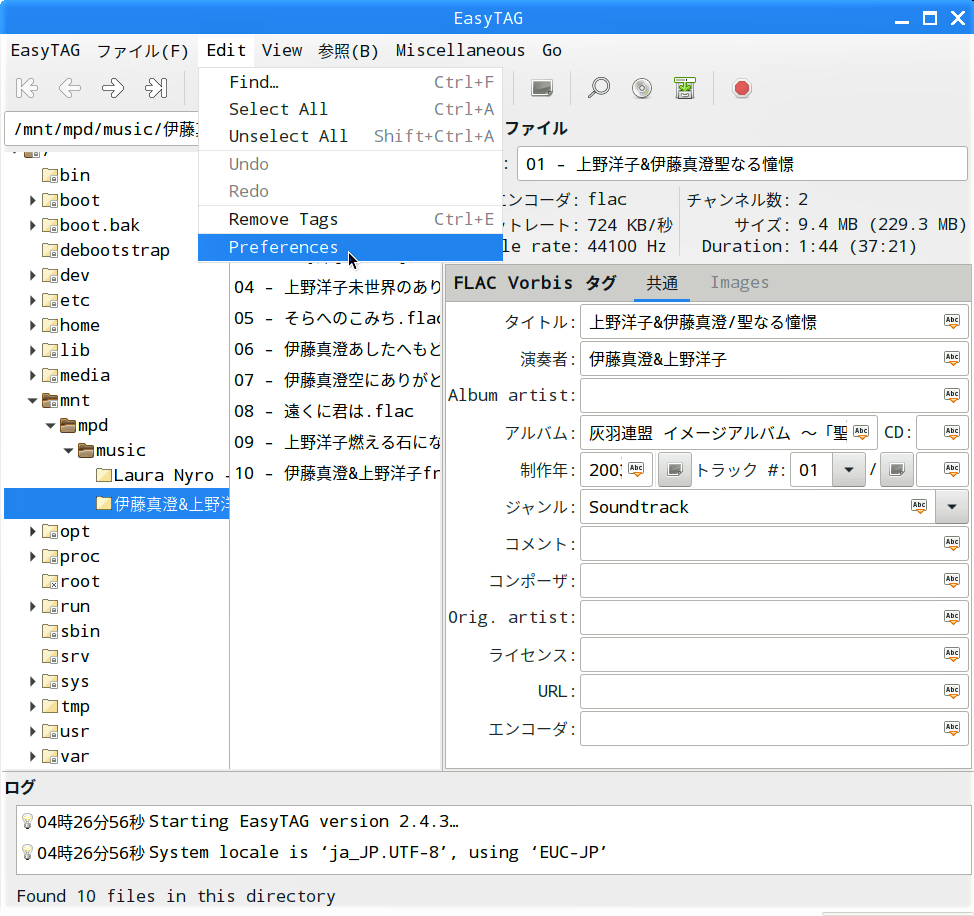Select the debootstrap folder
974x916 pixels.
point(106,250)
